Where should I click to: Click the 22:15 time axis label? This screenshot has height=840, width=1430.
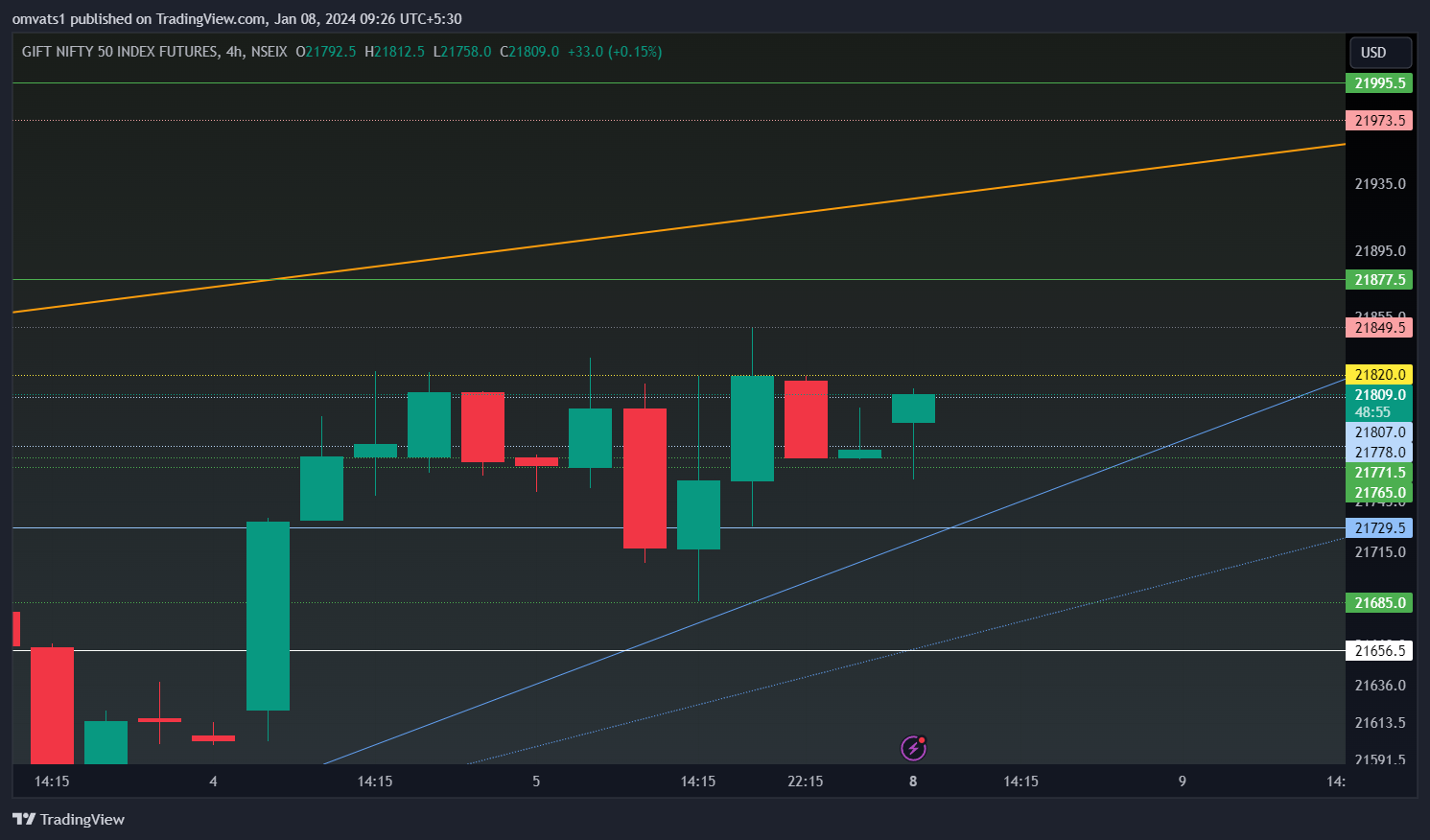pyautogui.click(x=806, y=782)
